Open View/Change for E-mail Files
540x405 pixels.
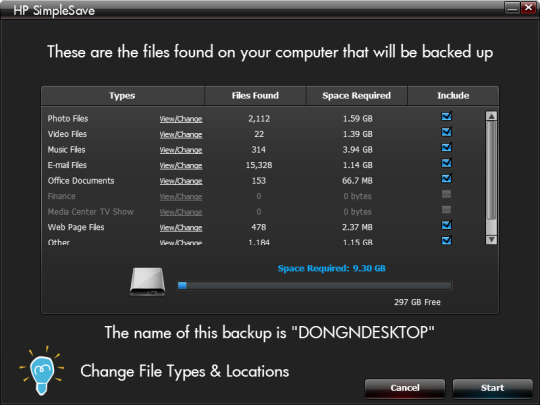pos(181,165)
